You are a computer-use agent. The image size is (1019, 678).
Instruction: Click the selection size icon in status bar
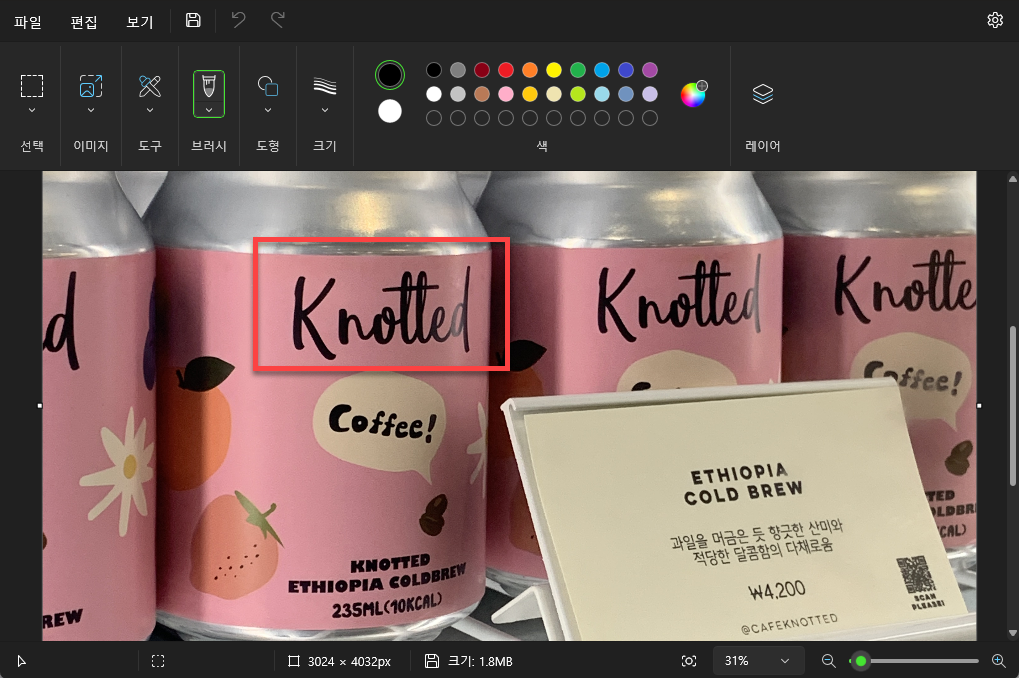(158, 661)
